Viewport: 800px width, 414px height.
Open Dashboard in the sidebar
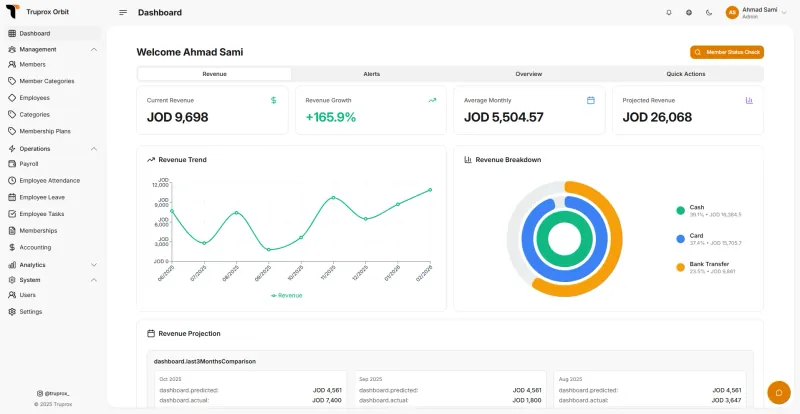(53, 34)
